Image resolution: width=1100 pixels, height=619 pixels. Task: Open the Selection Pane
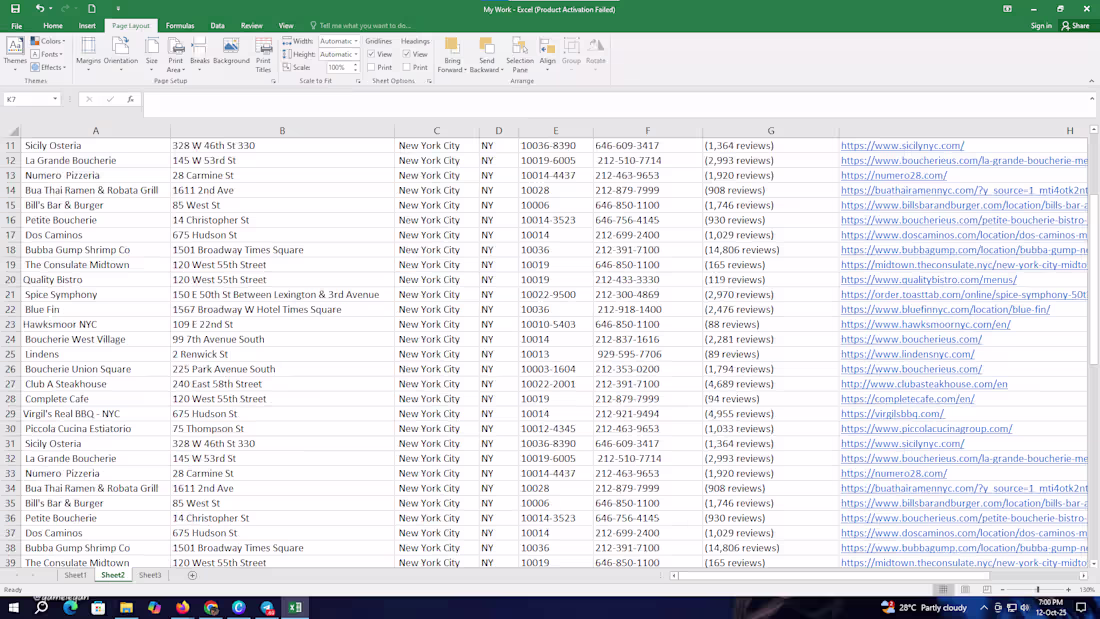click(520, 53)
